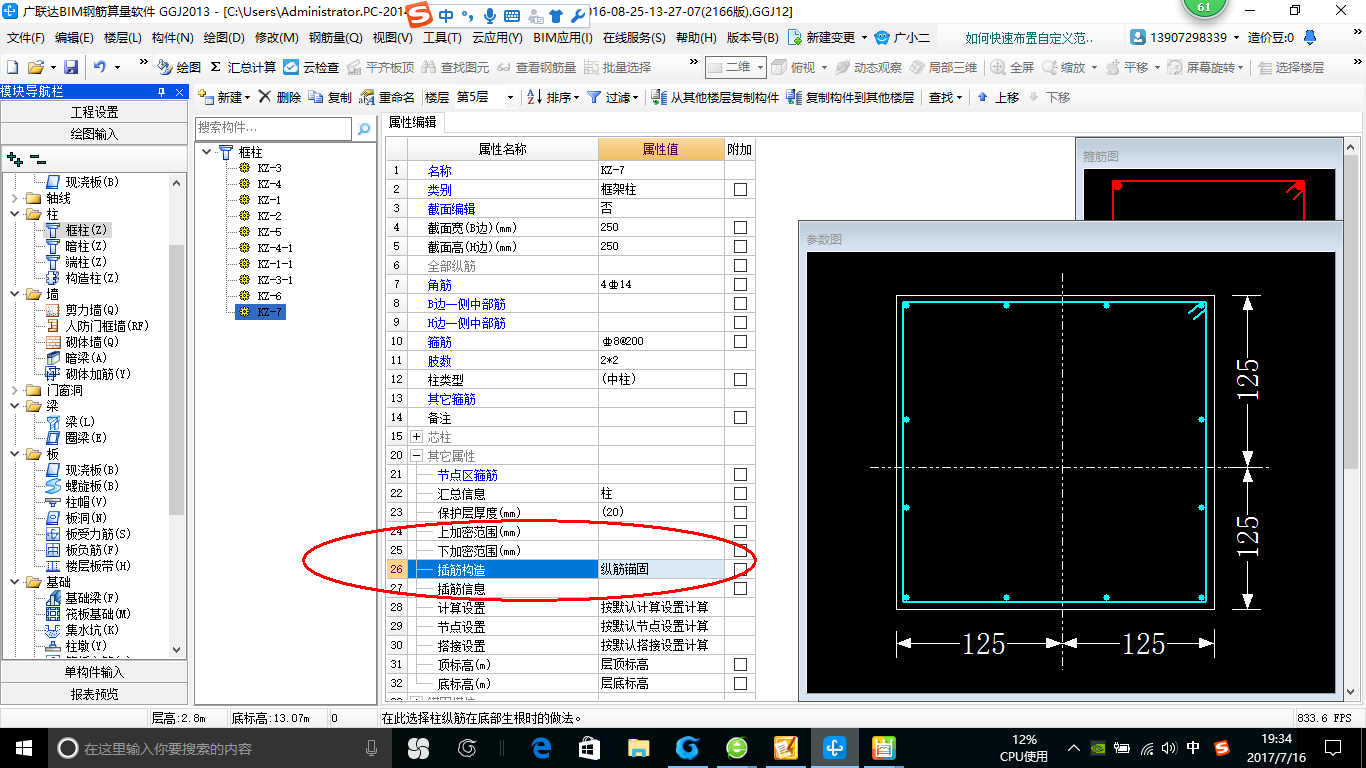Click 从其他楼层复制构件
Image resolution: width=1366 pixels, height=768 pixels.
click(x=715, y=97)
